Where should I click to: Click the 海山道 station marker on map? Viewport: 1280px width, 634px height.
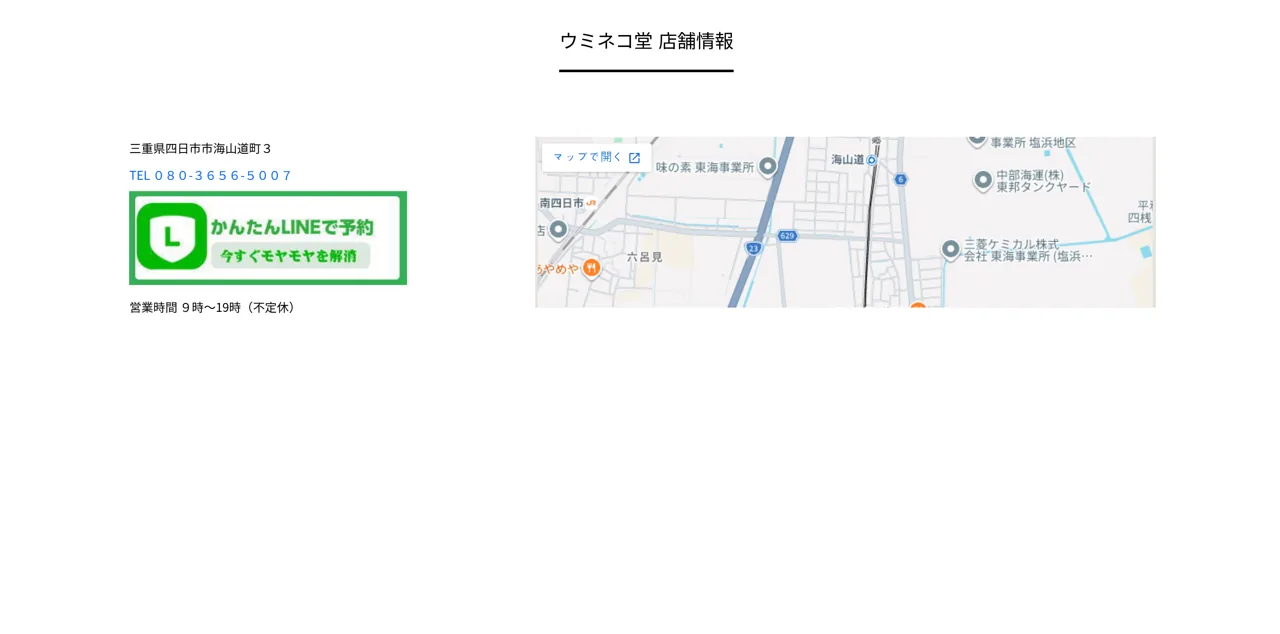[871, 160]
